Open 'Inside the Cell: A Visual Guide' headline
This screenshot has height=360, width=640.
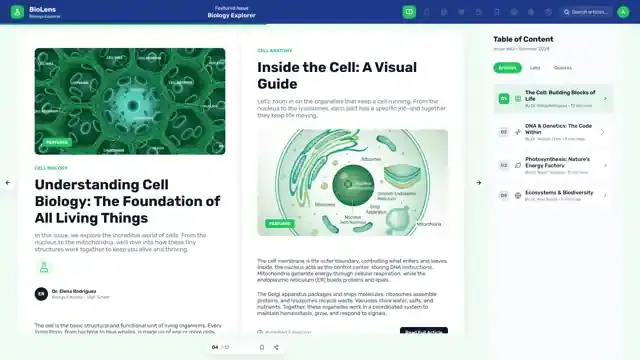pos(337,76)
